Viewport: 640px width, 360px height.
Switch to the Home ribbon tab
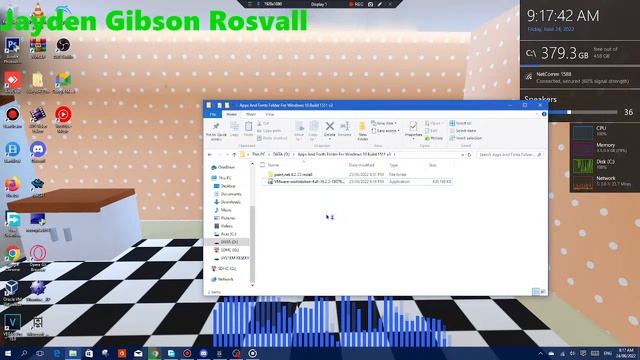pyautogui.click(x=231, y=115)
